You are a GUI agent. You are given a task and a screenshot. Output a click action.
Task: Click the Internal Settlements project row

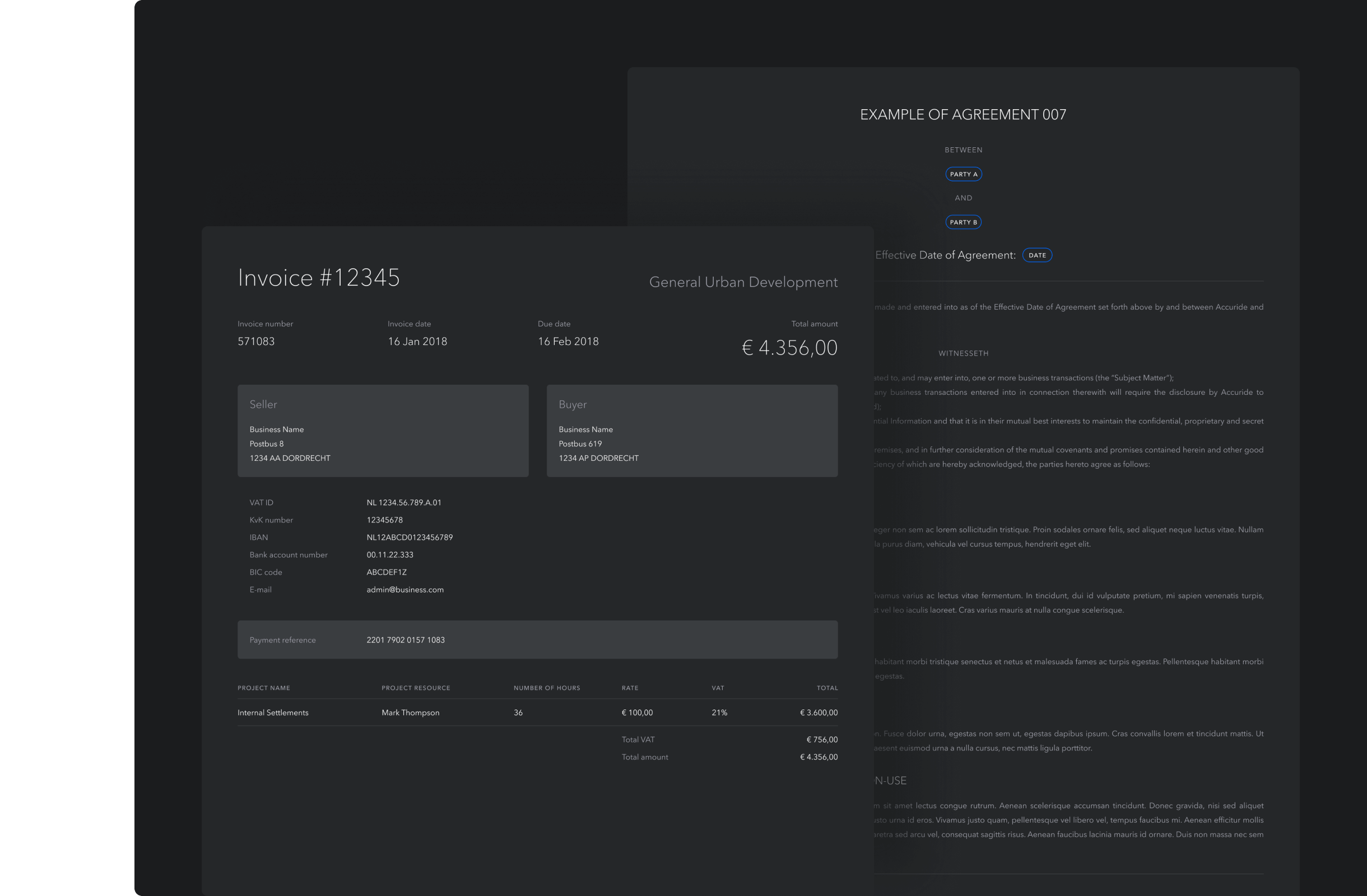(x=273, y=712)
